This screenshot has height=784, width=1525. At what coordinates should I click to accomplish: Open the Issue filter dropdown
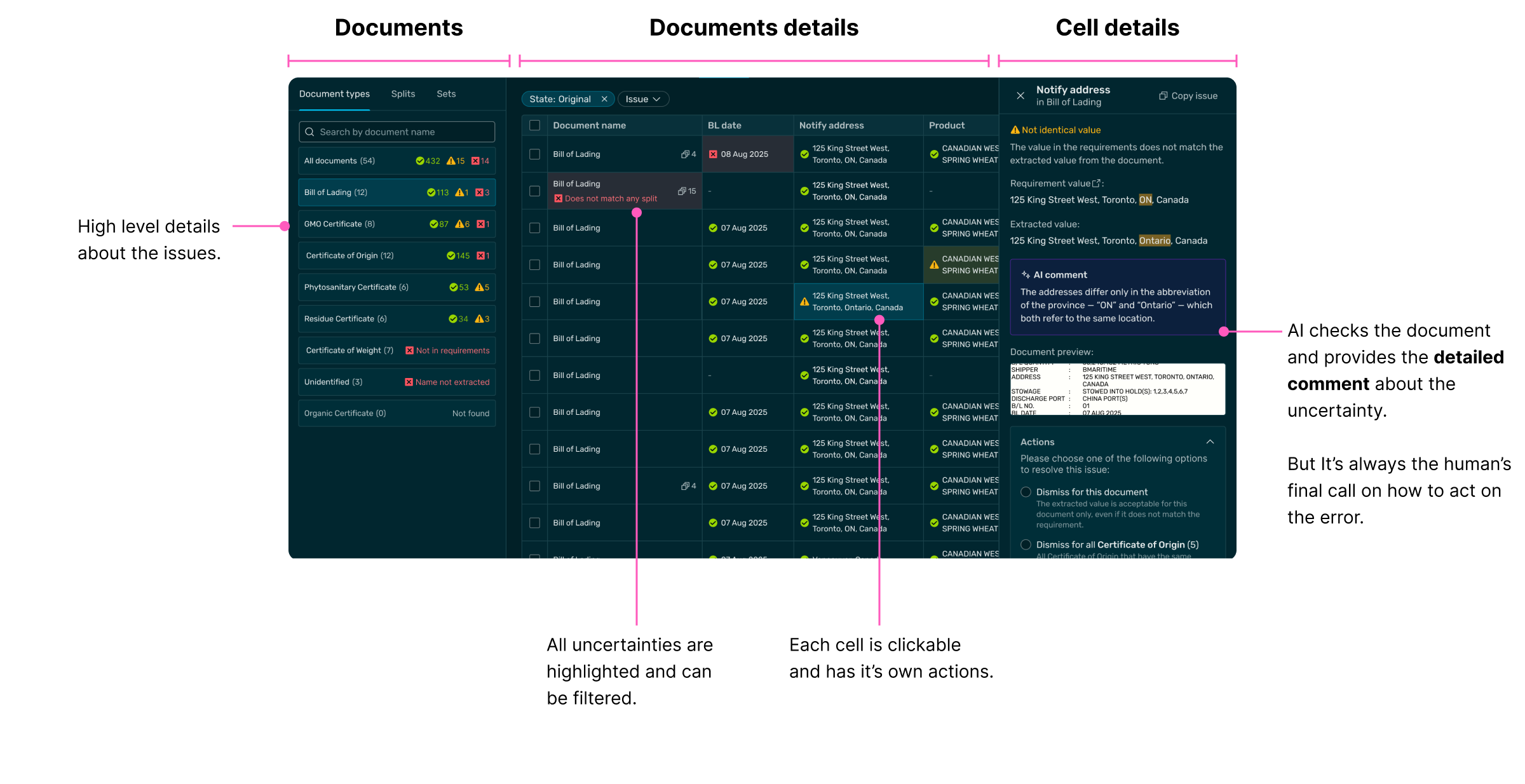coord(643,99)
